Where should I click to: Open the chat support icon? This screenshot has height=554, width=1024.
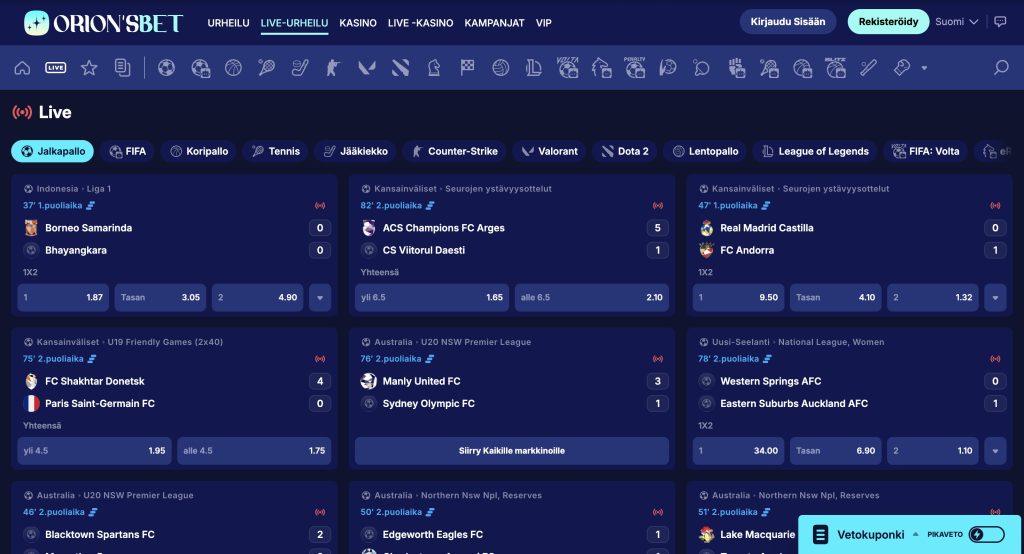[x=1000, y=22]
